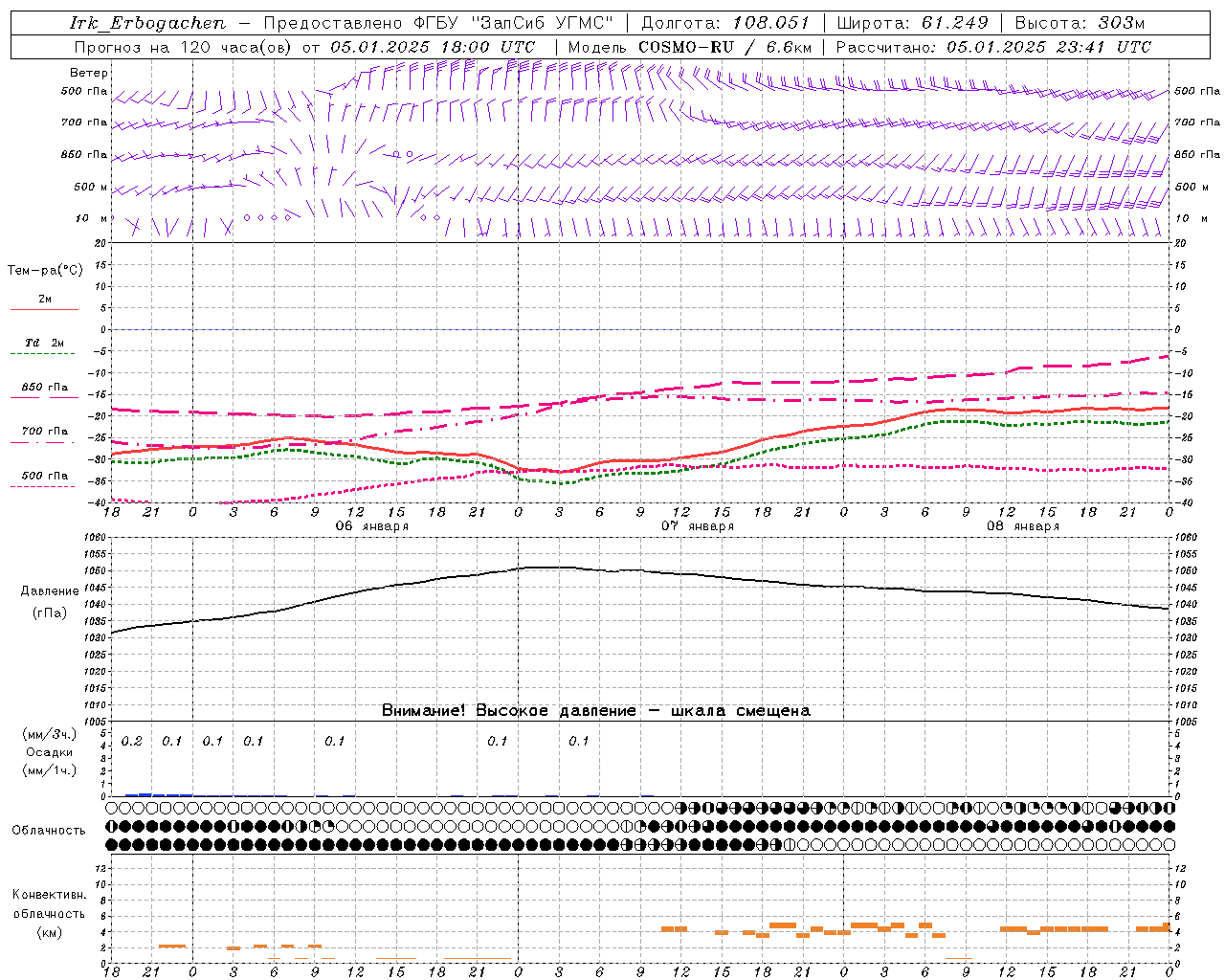Image resolution: width=1225 pixels, height=980 pixels.
Task: Click '10 м' label on wind panel right axis
Action: [1190, 218]
